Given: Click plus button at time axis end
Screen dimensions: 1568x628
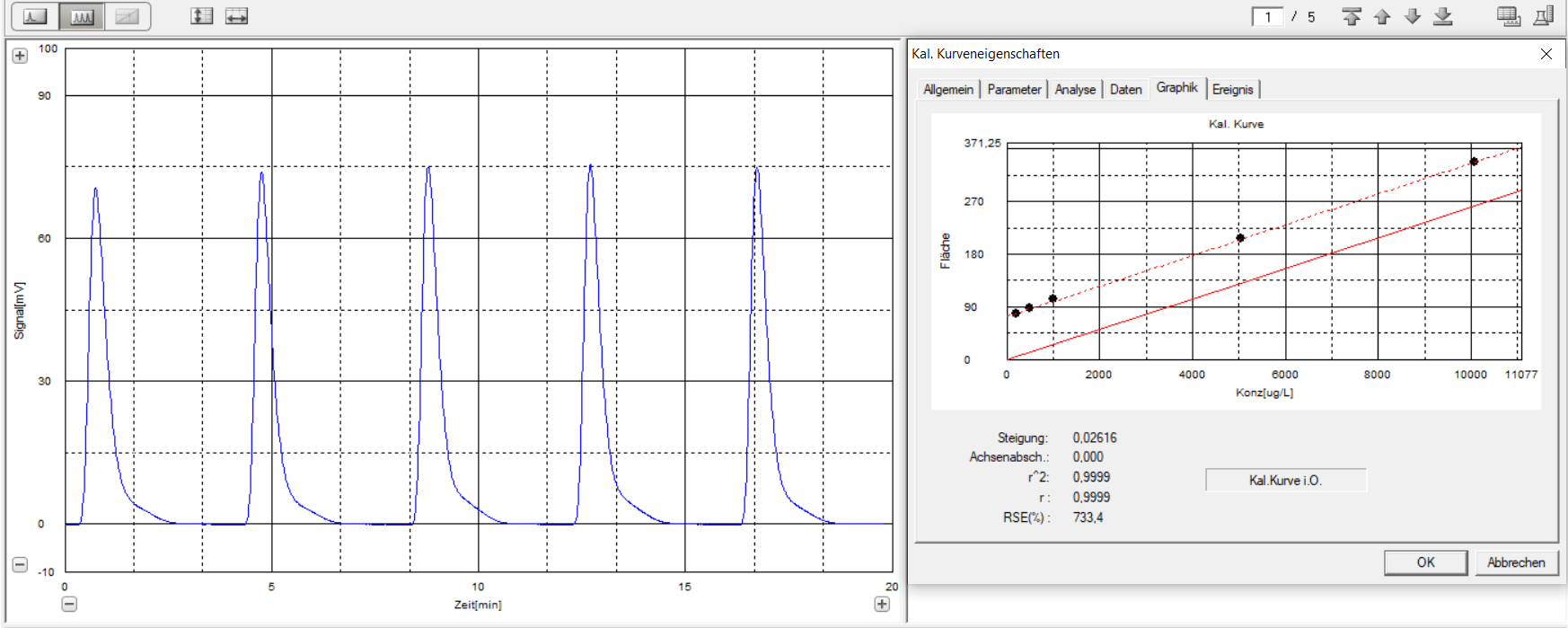Looking at the screenshot, I should (882, 604).
